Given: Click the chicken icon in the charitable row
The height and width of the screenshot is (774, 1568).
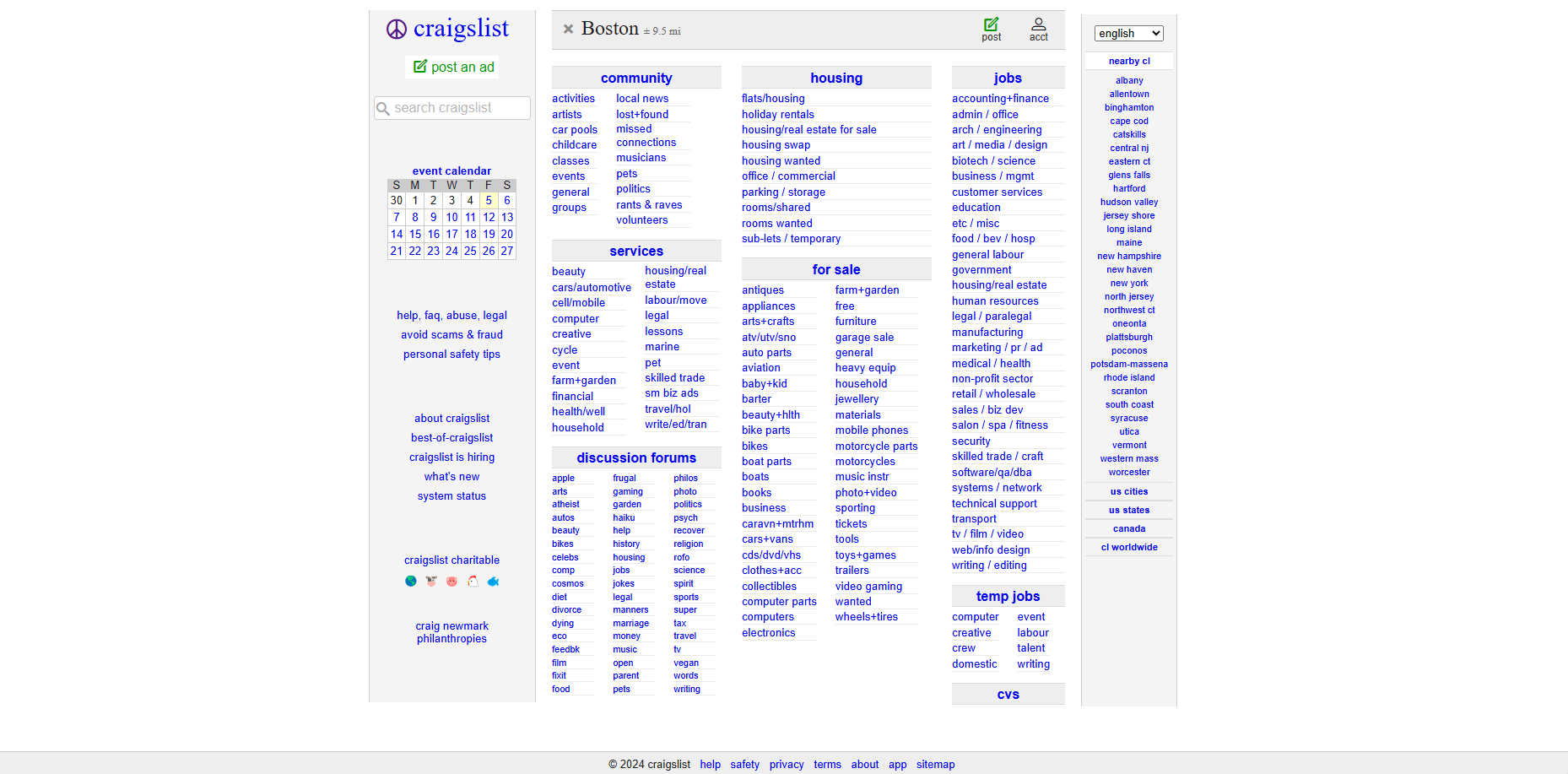Looking at the screenshot, I should tap(473, 581).
